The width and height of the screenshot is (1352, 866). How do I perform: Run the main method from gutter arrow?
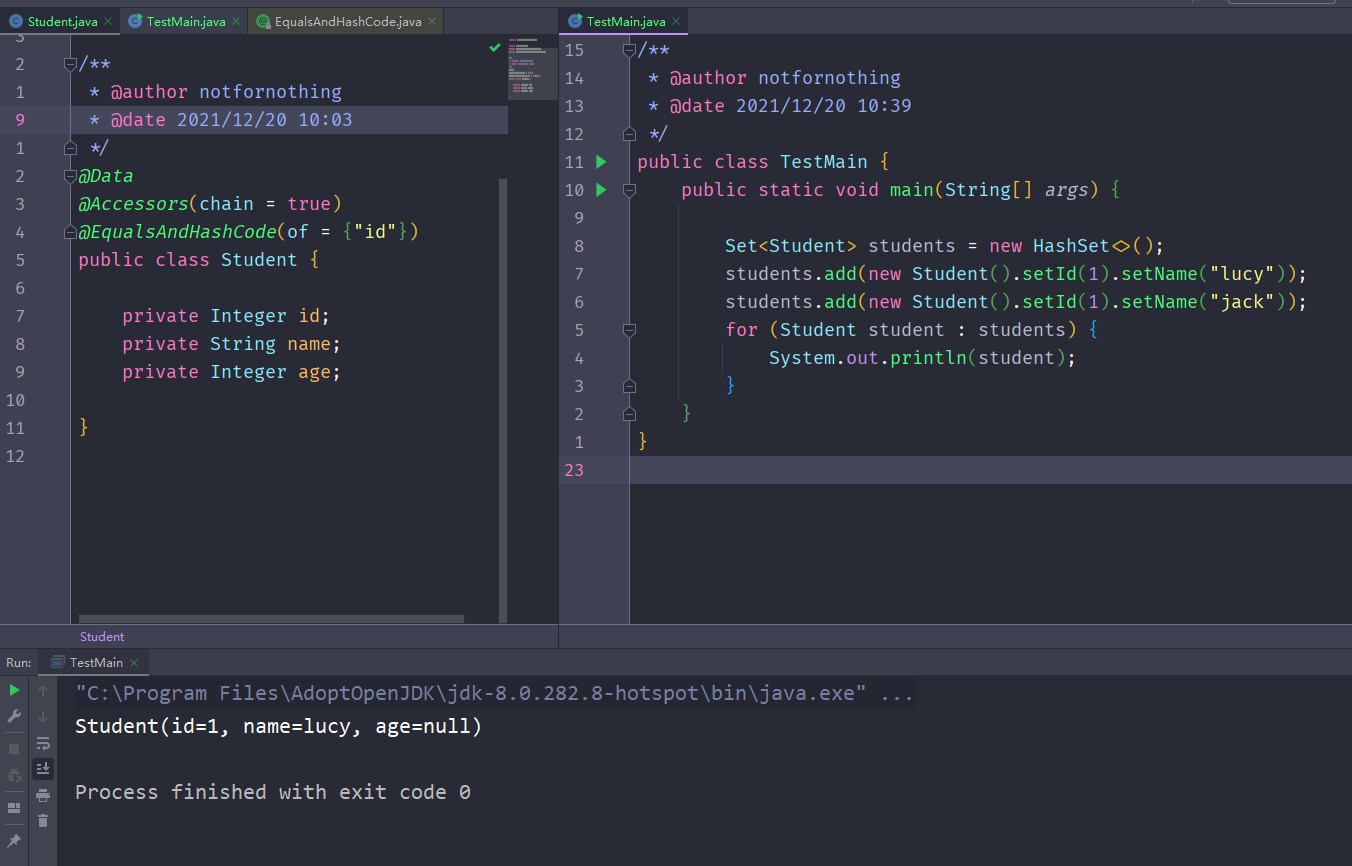tap(601, 189)
